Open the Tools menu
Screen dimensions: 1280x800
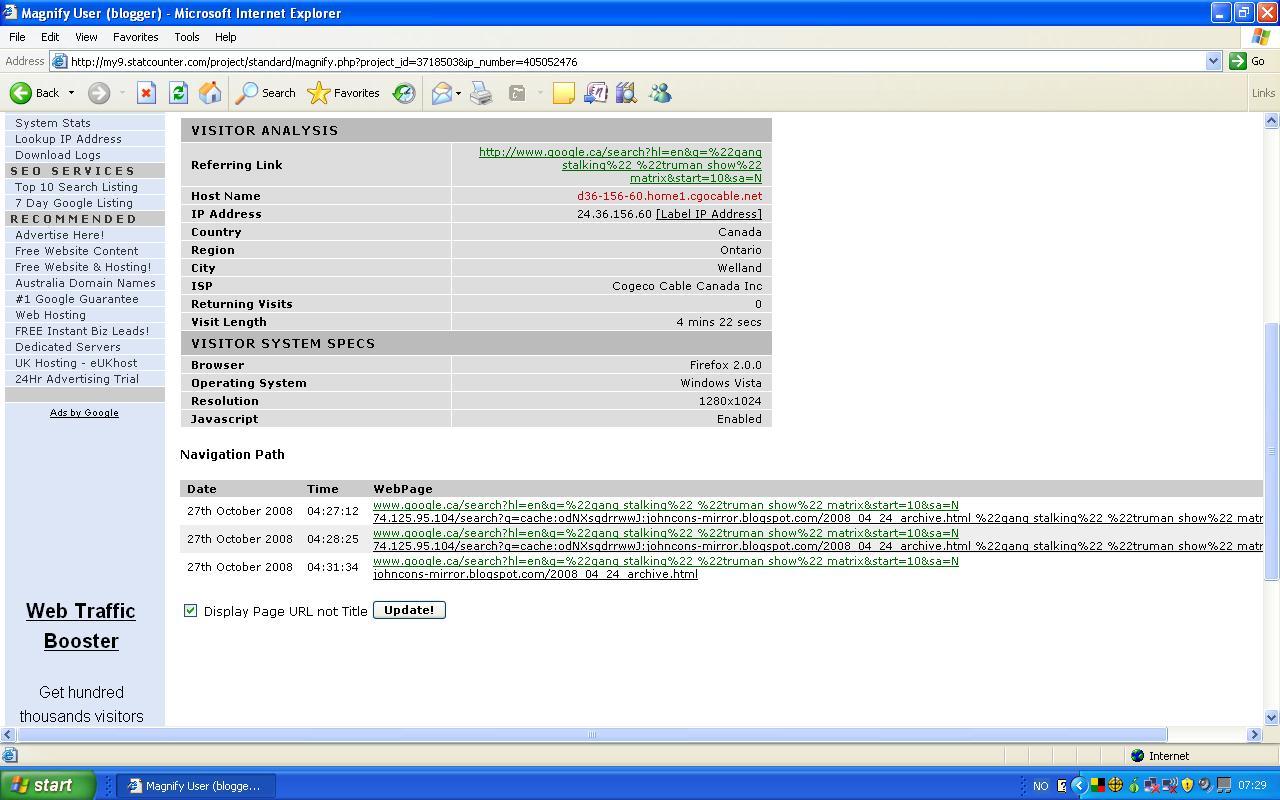point(187,37)
